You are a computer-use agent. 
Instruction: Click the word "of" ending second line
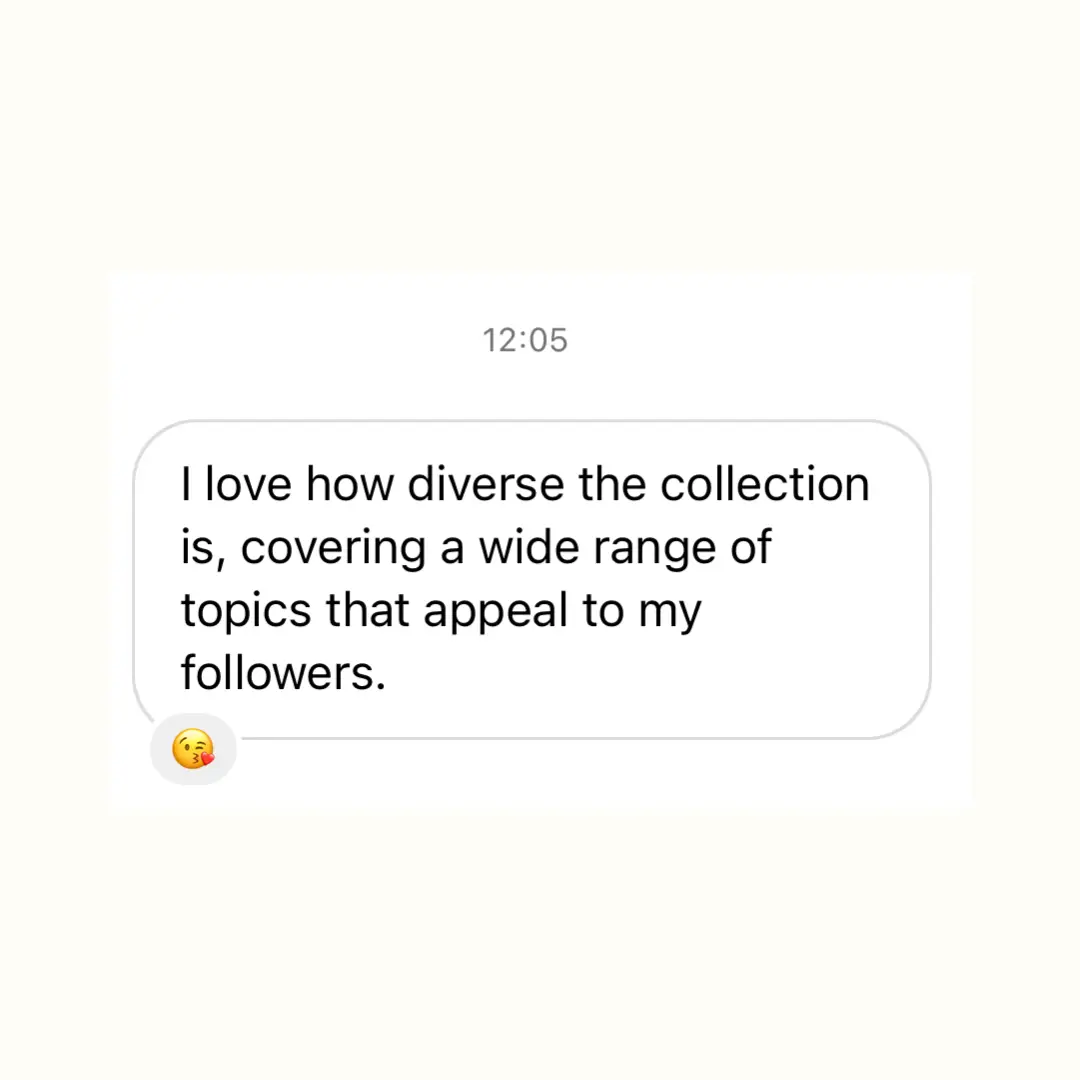pyautogui.click(x=751, y=547)
